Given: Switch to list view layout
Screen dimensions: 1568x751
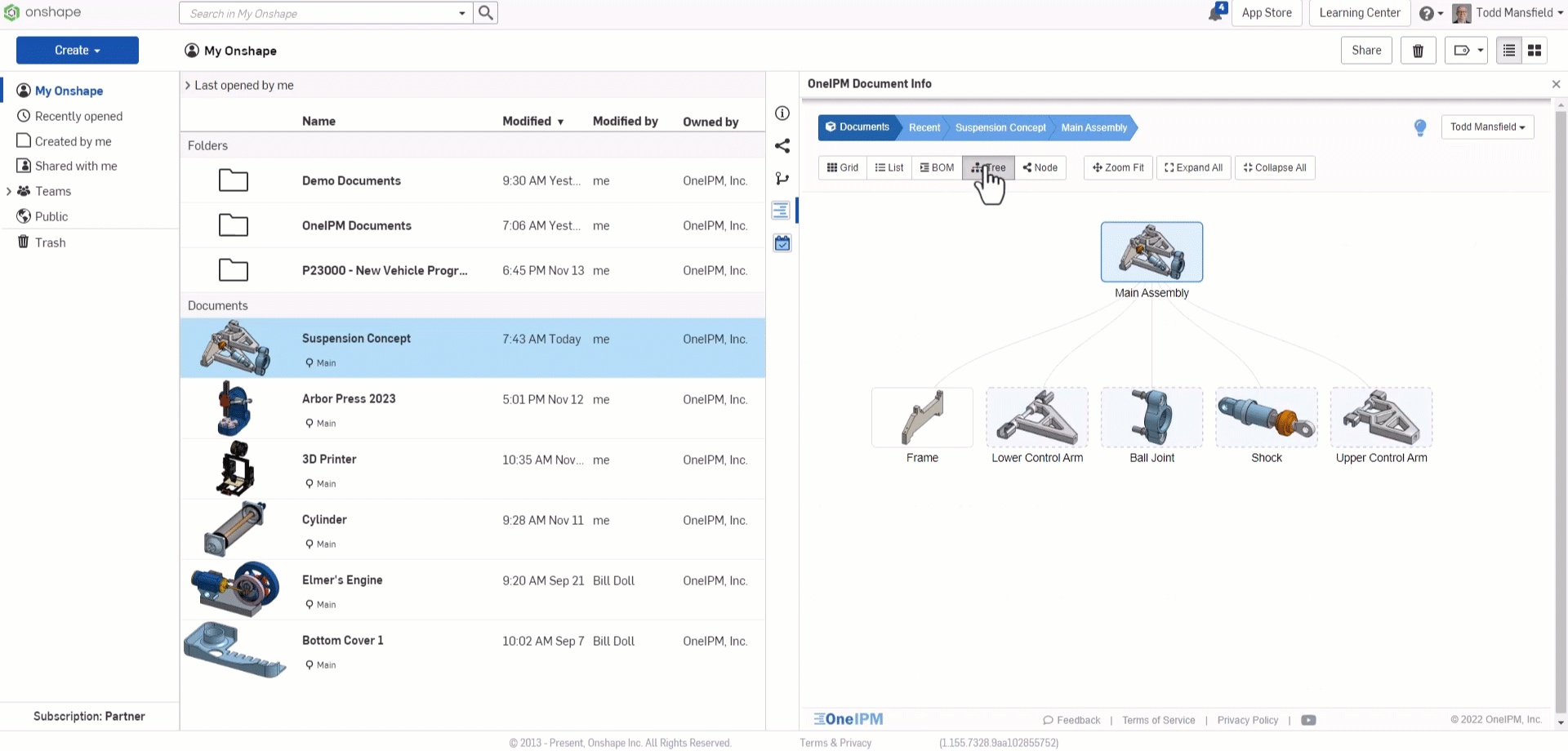Looking at the screenshot, I should [x=1508, y=51].
